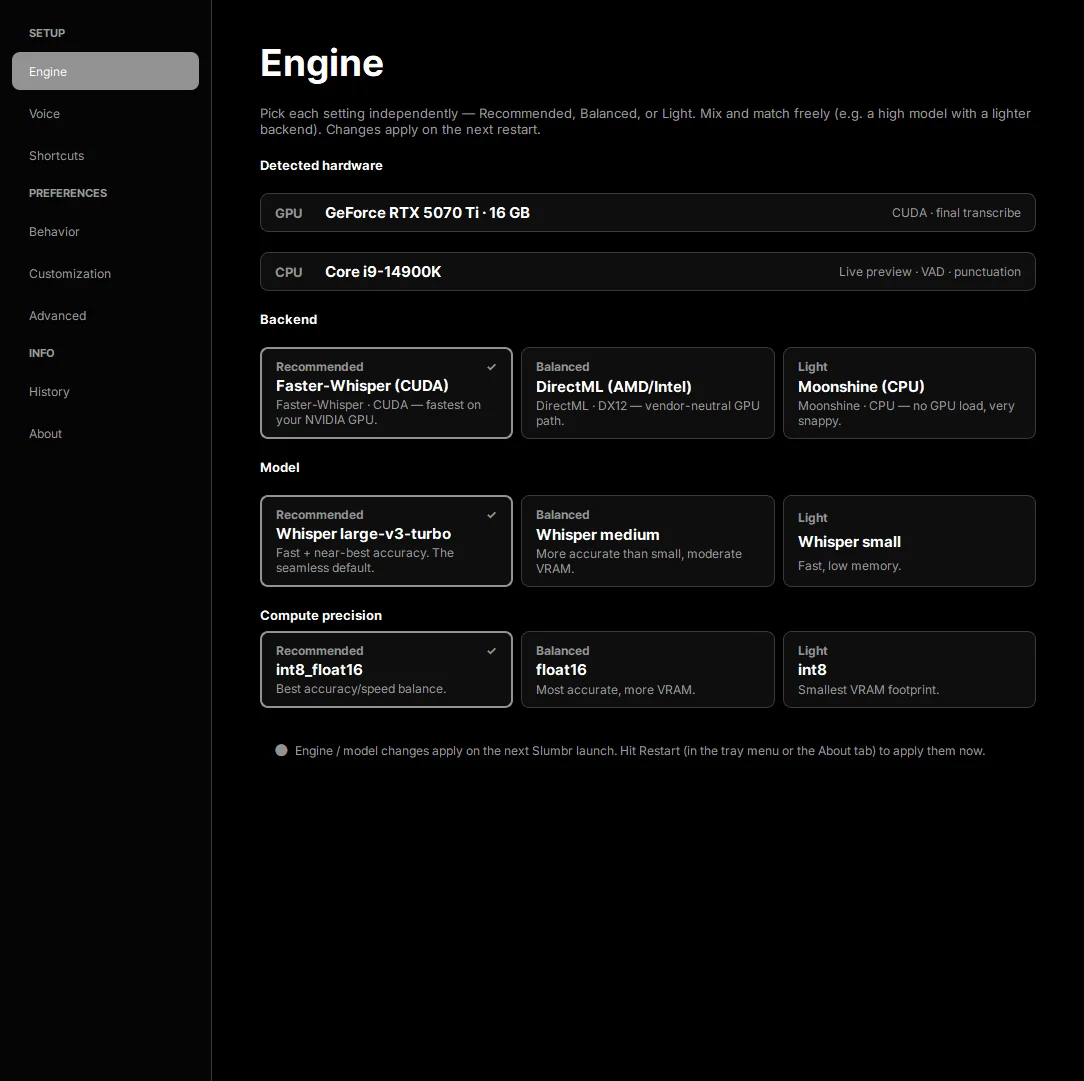Click the 'CUDA · final transcribe' label
This screenshot has width=1084, height=1081.
click(956, 213)
